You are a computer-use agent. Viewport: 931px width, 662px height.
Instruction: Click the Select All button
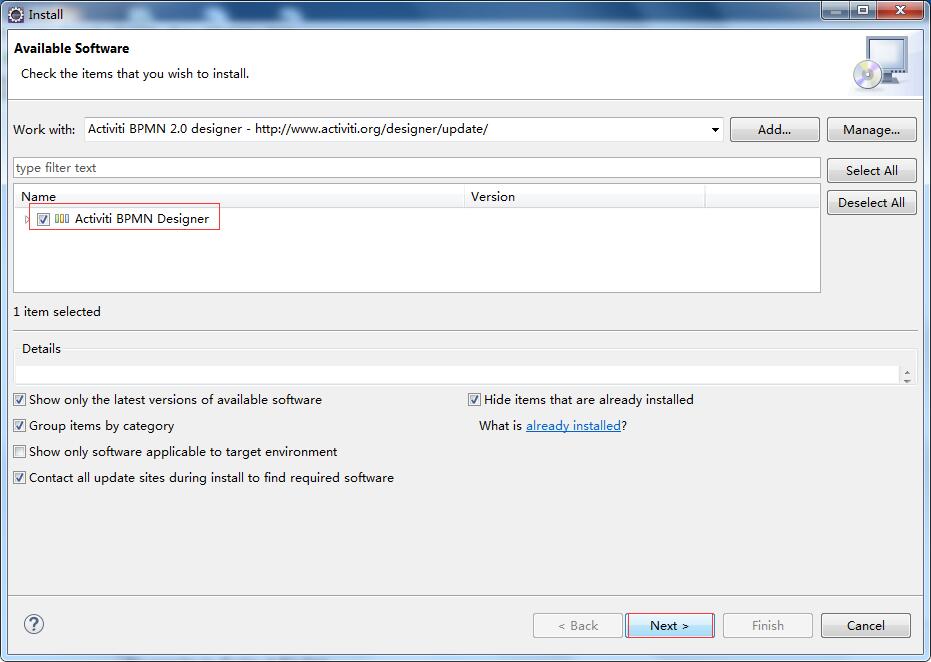coord(872,170)
